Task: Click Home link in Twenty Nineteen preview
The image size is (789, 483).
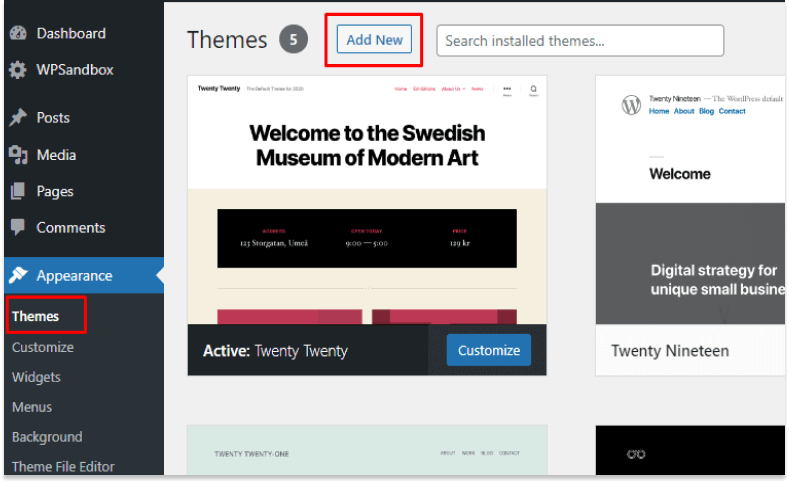Action: (x=659, y=111)
